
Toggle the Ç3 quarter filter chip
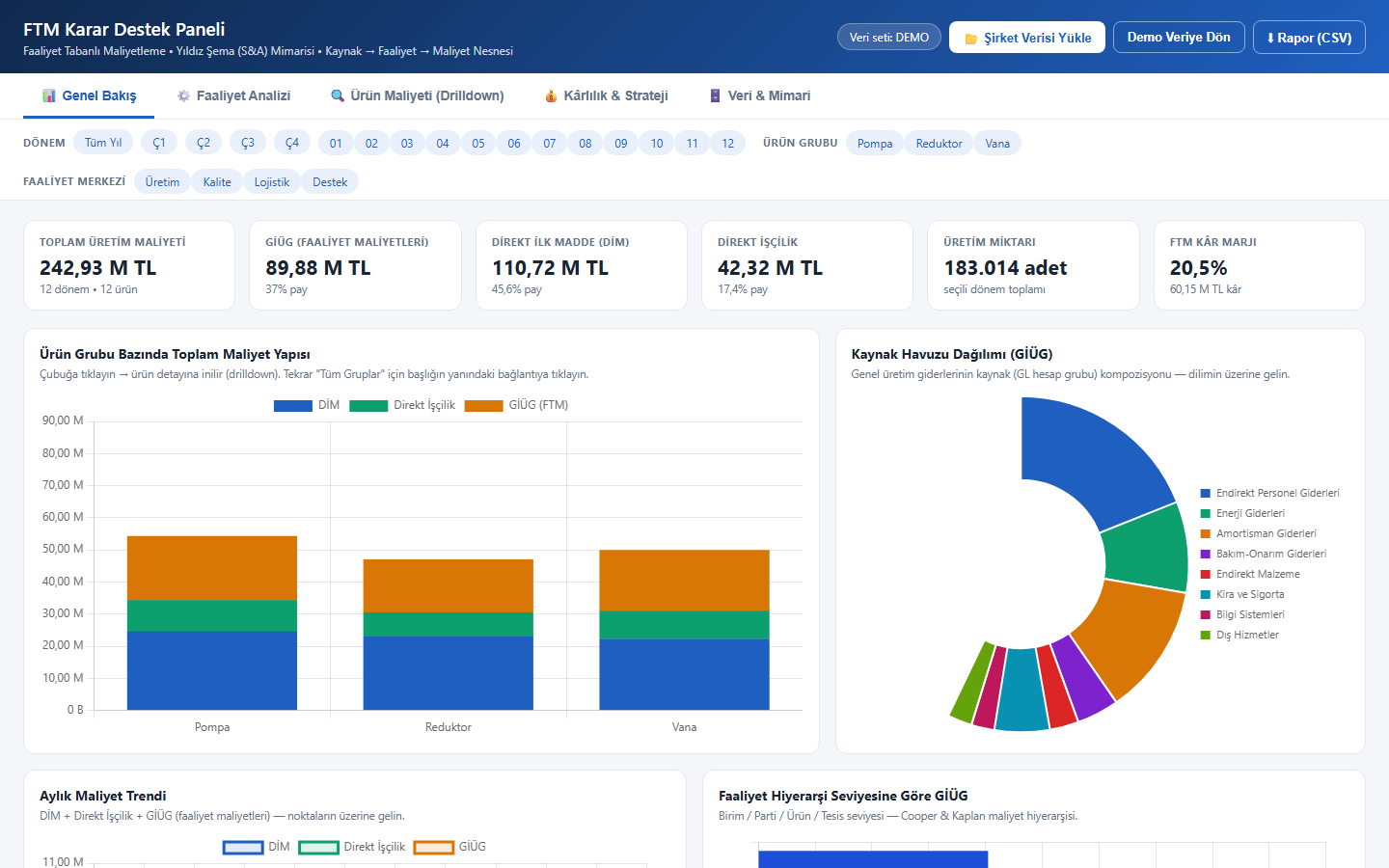pos(248,143)
